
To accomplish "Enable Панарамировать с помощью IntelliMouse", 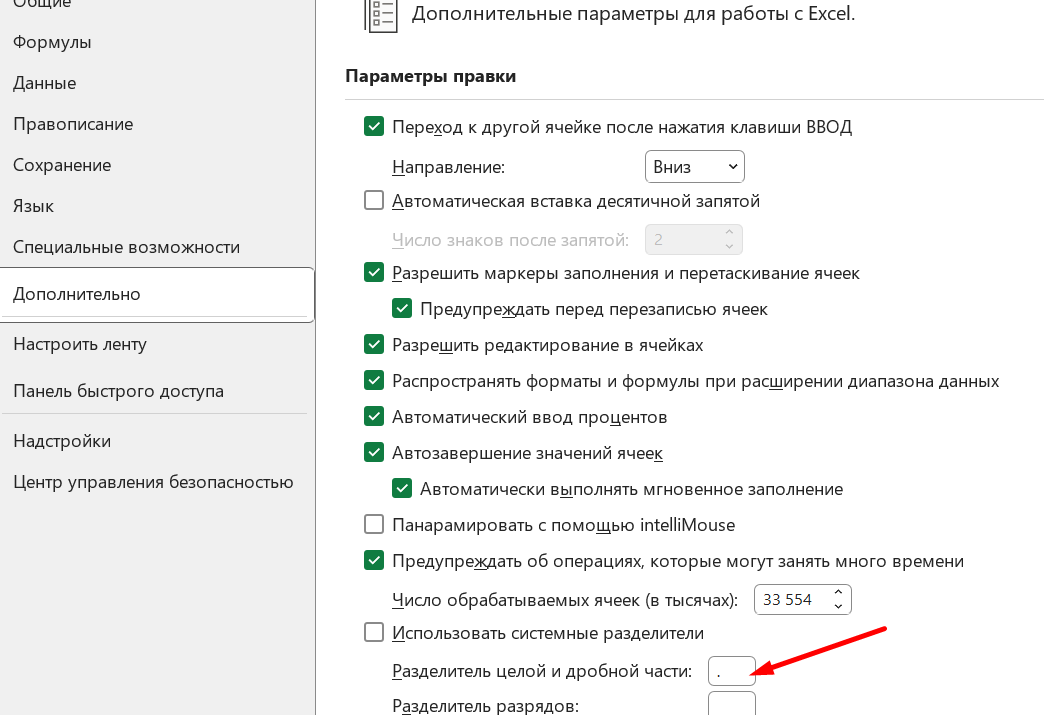I will (x=374, y=524).
